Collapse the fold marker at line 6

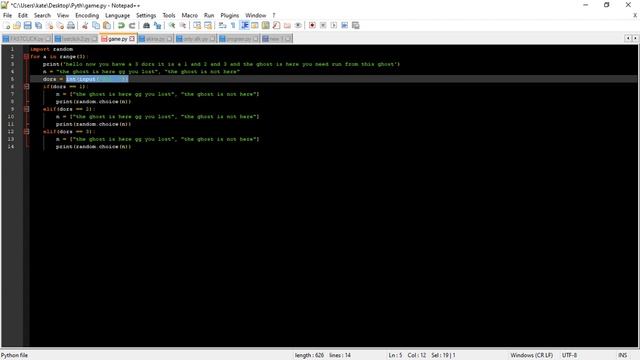26,87
